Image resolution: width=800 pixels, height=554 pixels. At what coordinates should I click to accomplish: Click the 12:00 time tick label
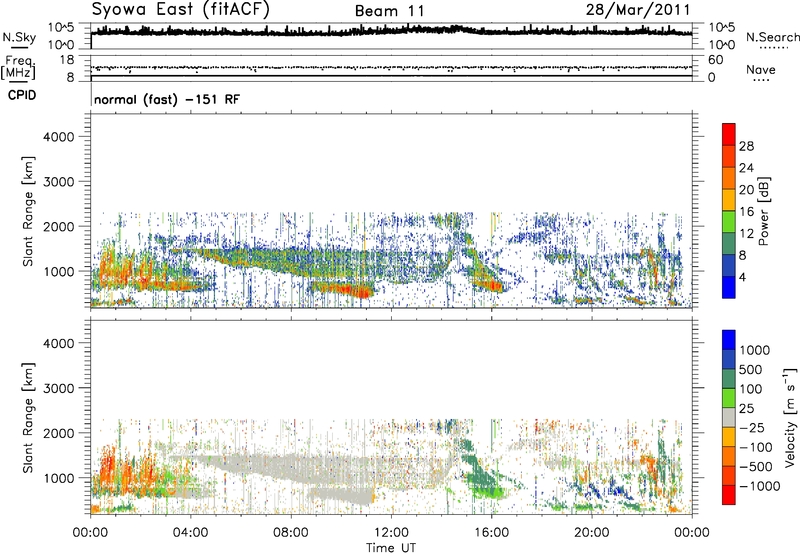[x=391, y=533]
